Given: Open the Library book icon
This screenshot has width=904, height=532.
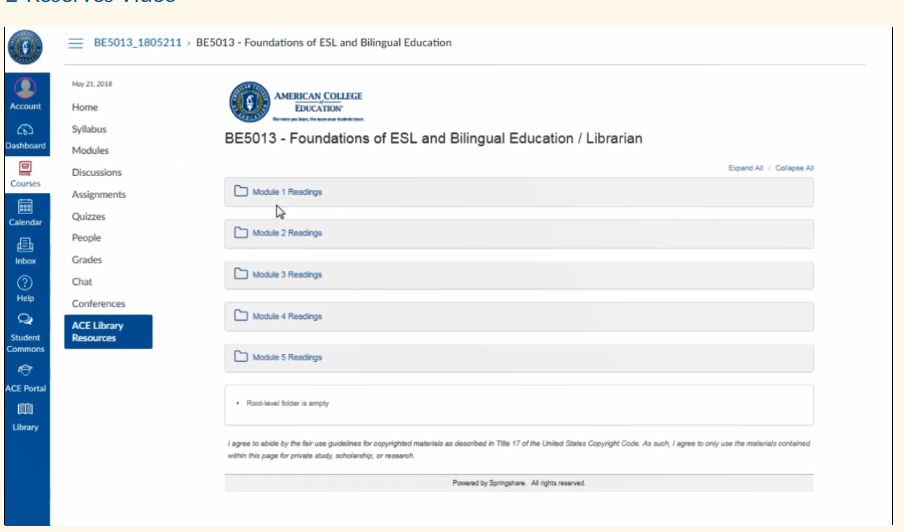Looking at the screenshot, I should pos(25,409).
